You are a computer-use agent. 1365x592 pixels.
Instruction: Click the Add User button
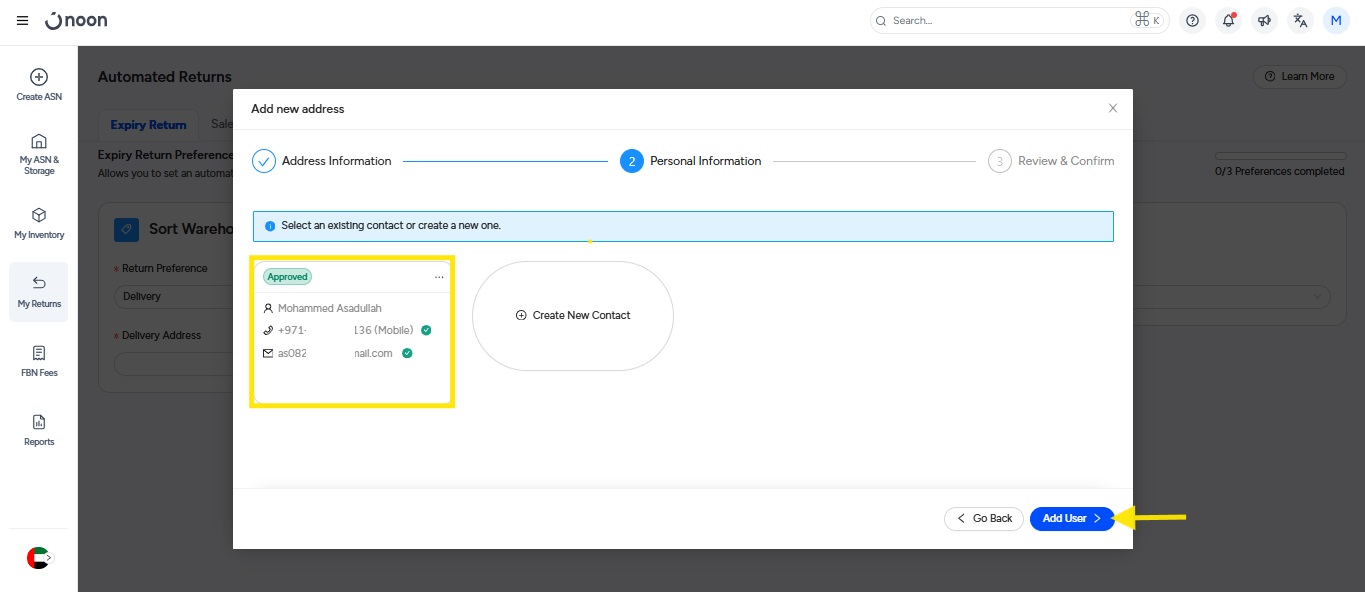click(x=1071, y=518)
